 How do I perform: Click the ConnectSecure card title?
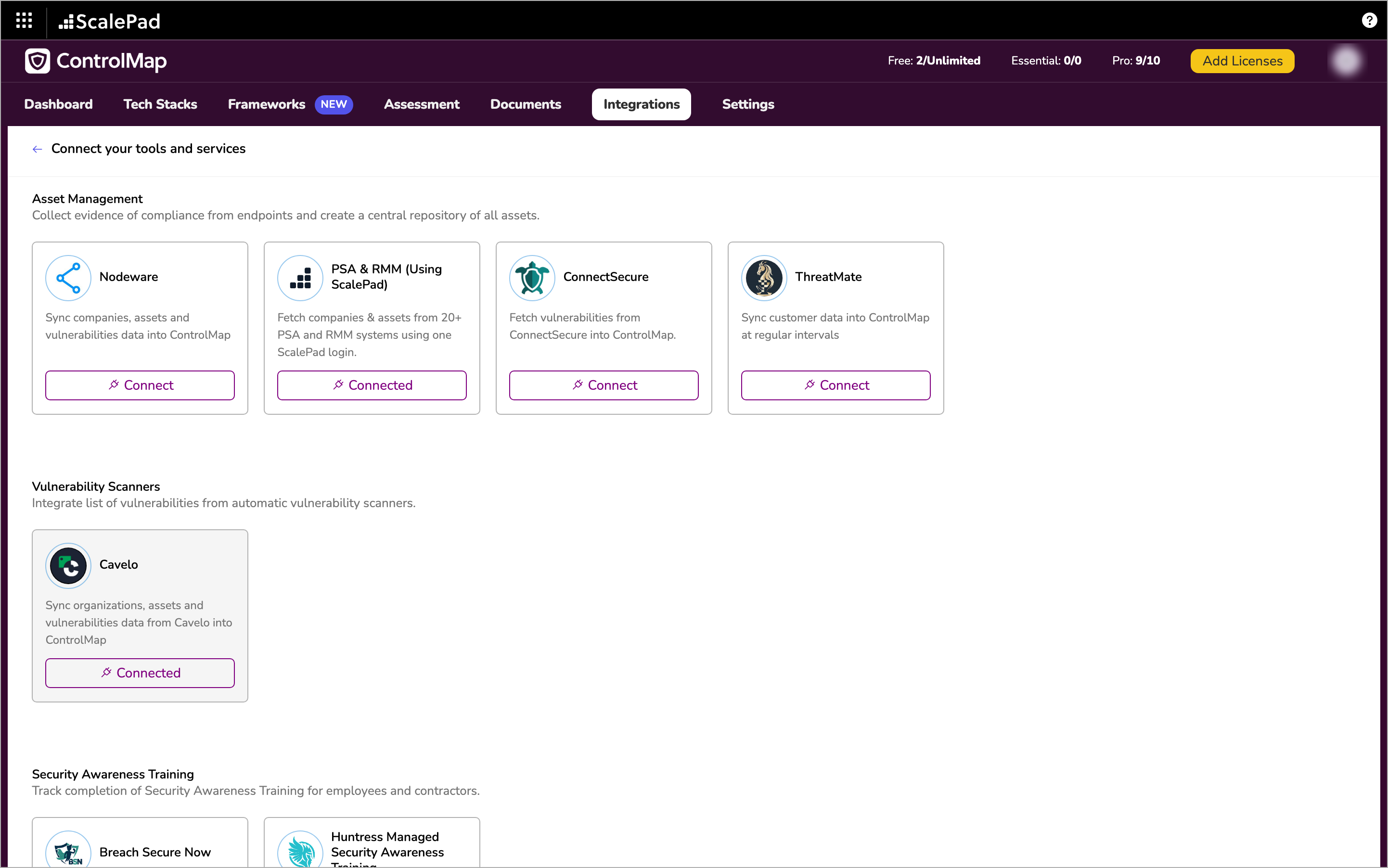click(605, 277)
